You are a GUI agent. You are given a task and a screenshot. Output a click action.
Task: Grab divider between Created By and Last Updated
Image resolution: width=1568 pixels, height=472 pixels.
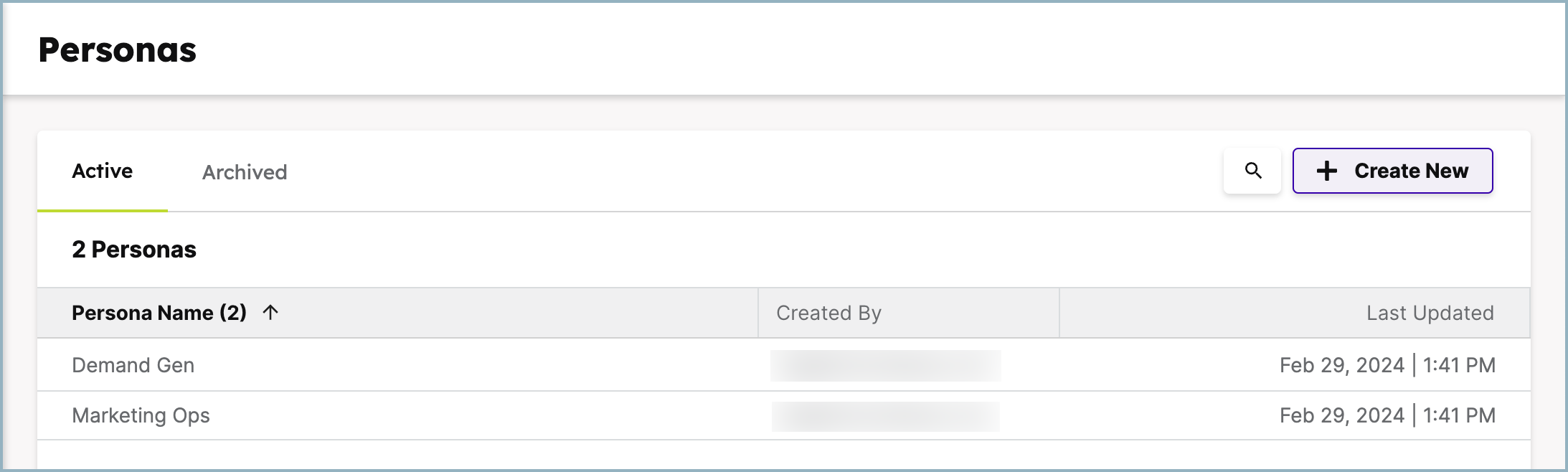(x=1059, y=313)
